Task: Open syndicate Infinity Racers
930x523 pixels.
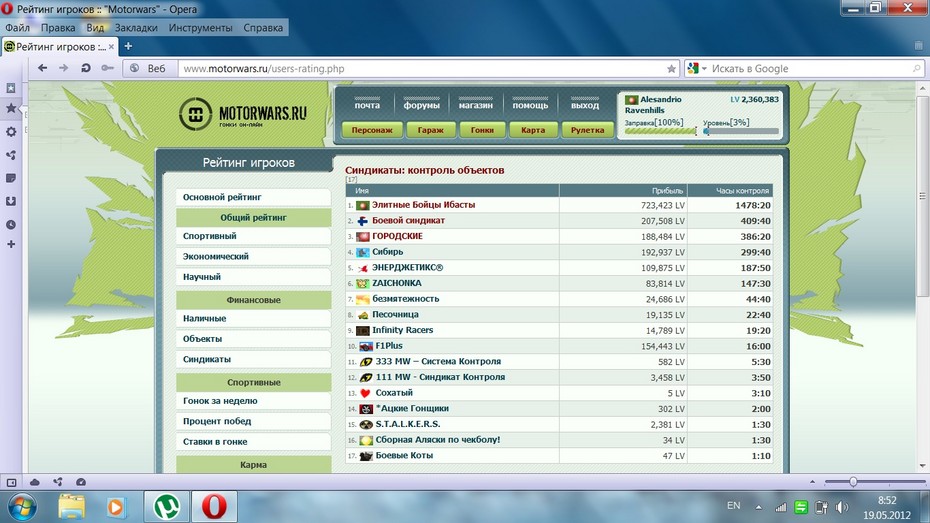Action: coord(402,330)
